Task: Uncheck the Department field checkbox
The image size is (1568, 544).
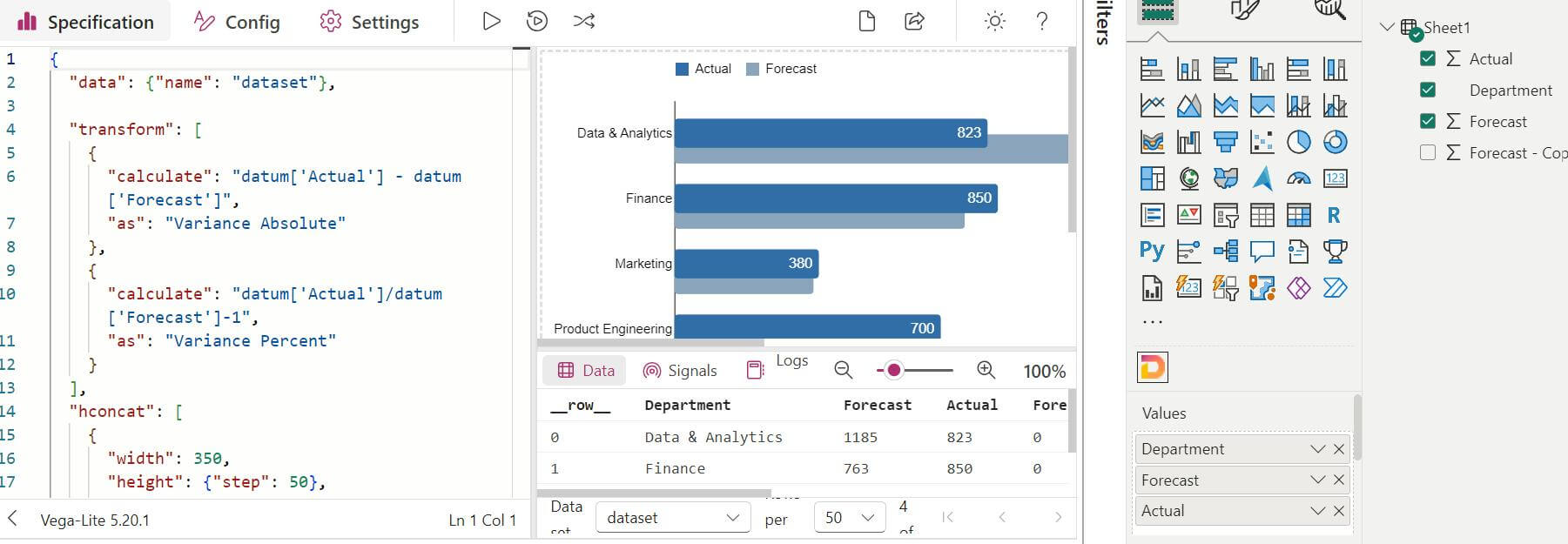Action: (x=1427, y=90)
